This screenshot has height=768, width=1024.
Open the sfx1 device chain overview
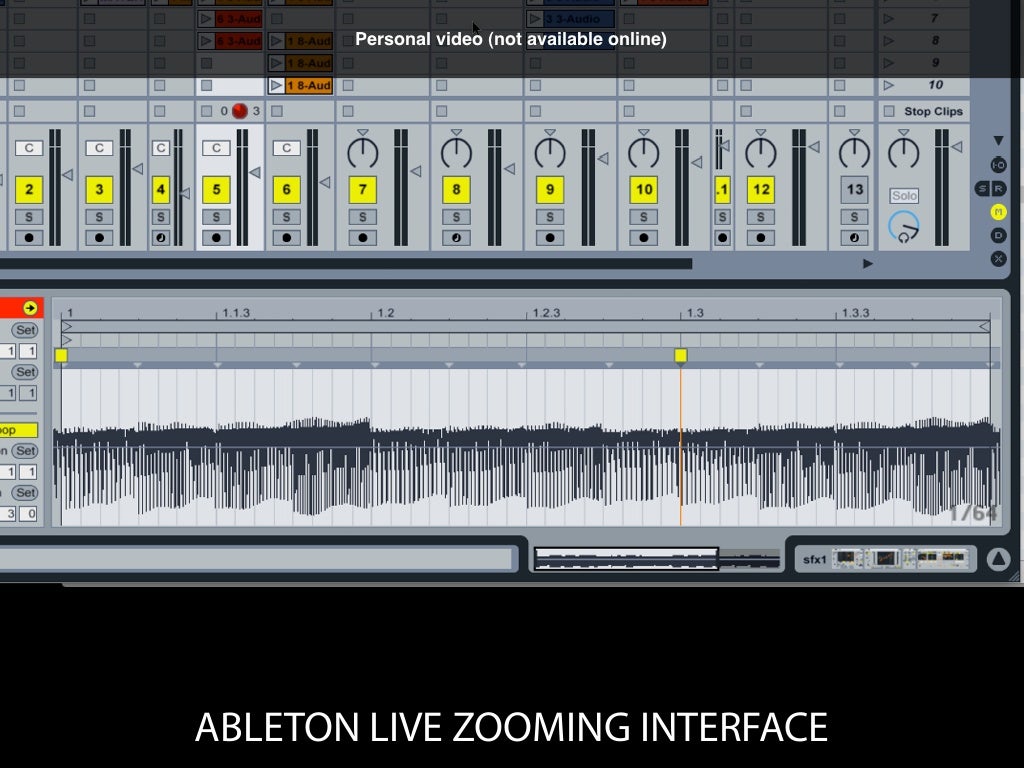click(885, 558)
